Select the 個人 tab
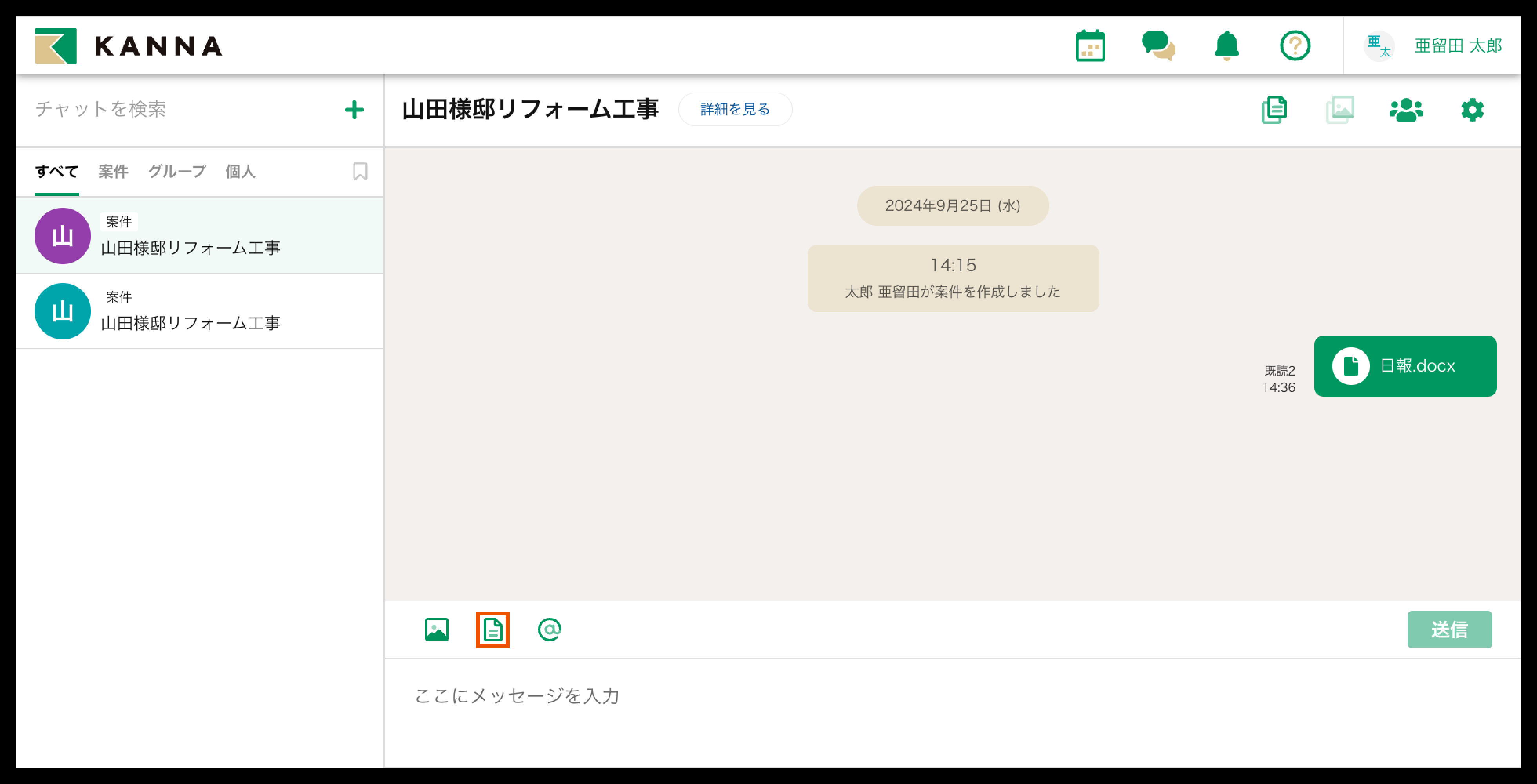 (240, 172)
